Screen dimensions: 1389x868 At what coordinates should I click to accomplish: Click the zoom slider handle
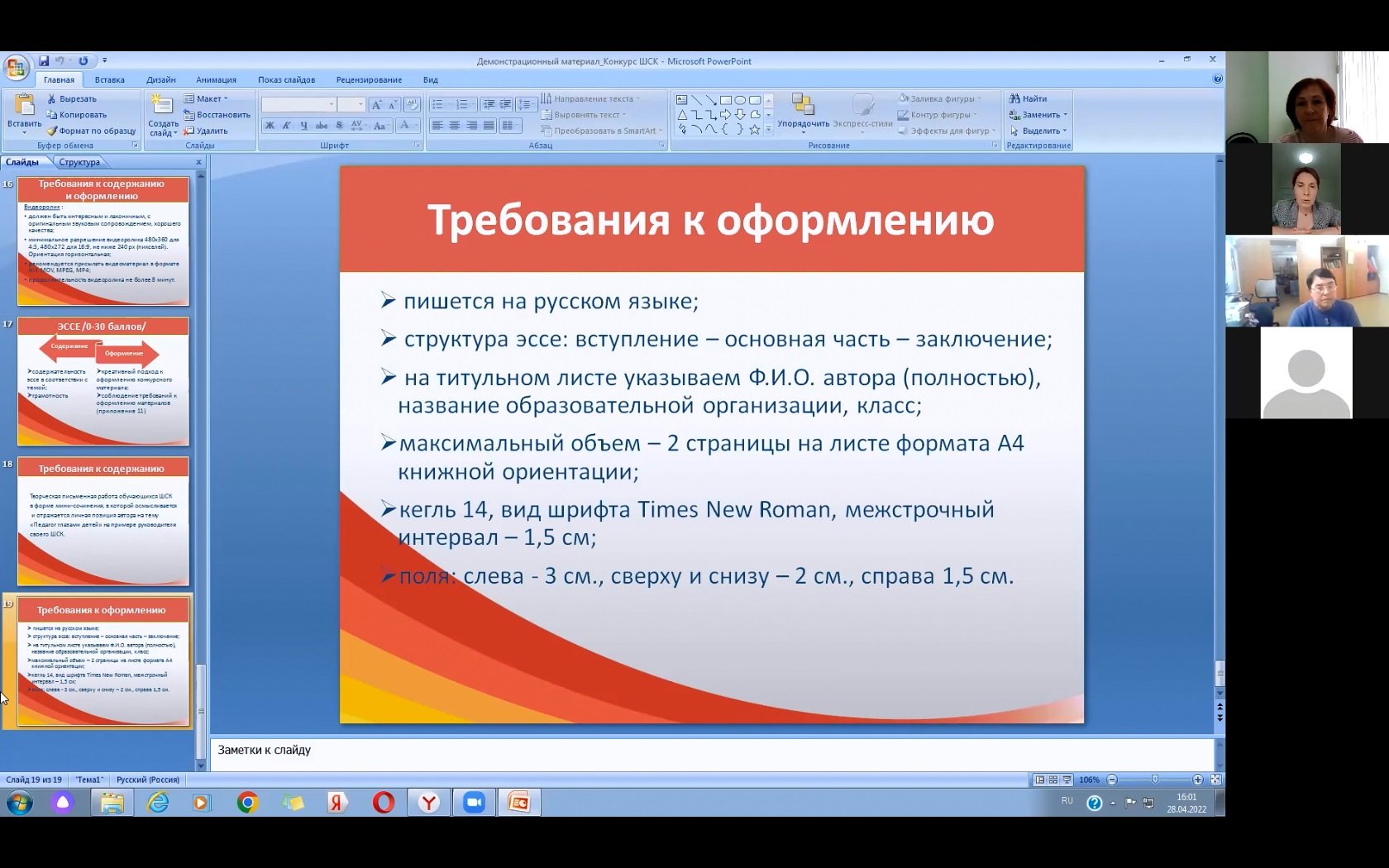tap(1155, 780)
